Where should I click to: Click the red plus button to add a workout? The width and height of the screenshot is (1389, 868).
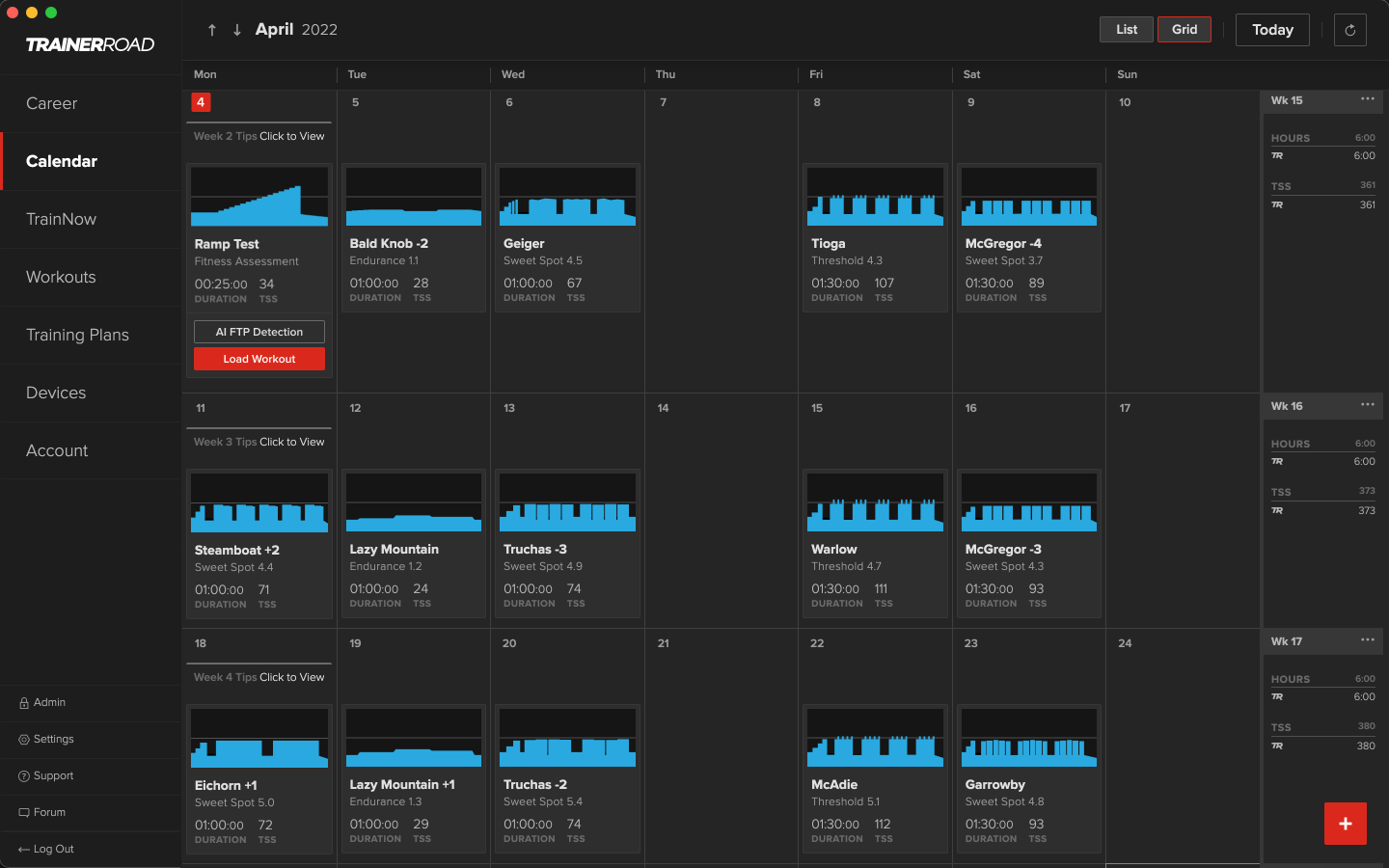(1346, 824)
